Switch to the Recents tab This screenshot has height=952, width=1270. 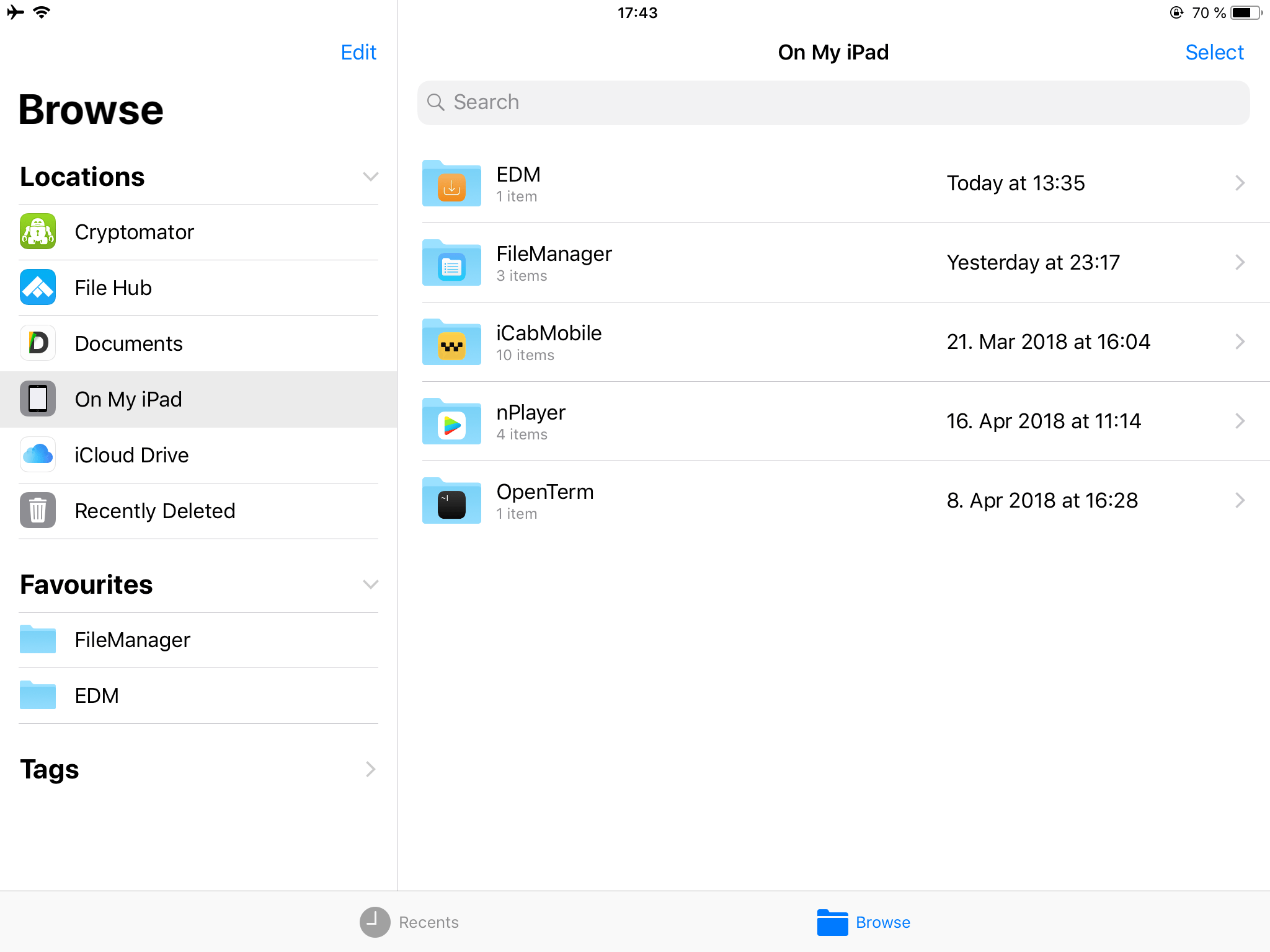[409, 922]
